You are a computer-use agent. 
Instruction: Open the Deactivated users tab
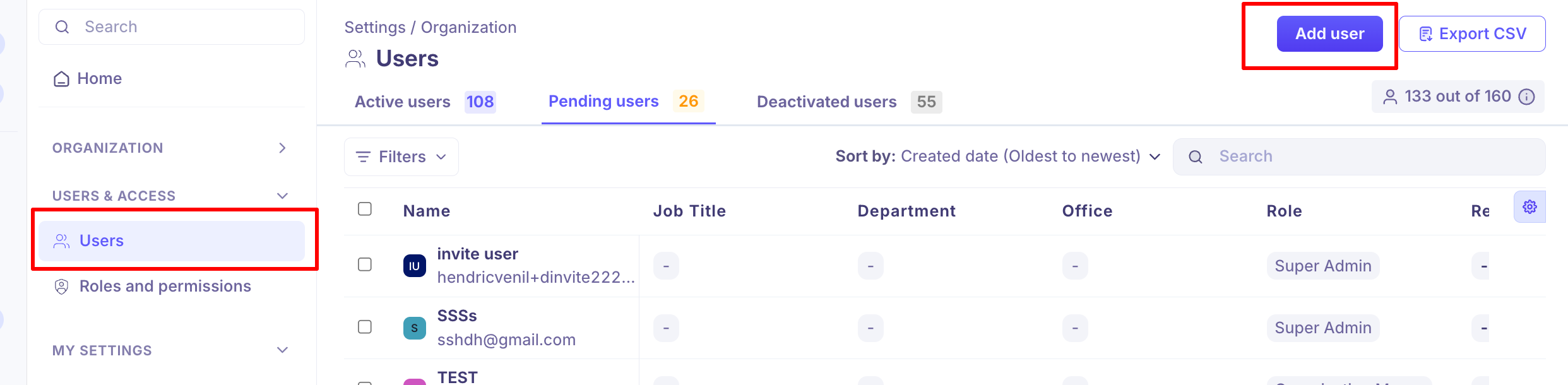[x=849, y=102]
